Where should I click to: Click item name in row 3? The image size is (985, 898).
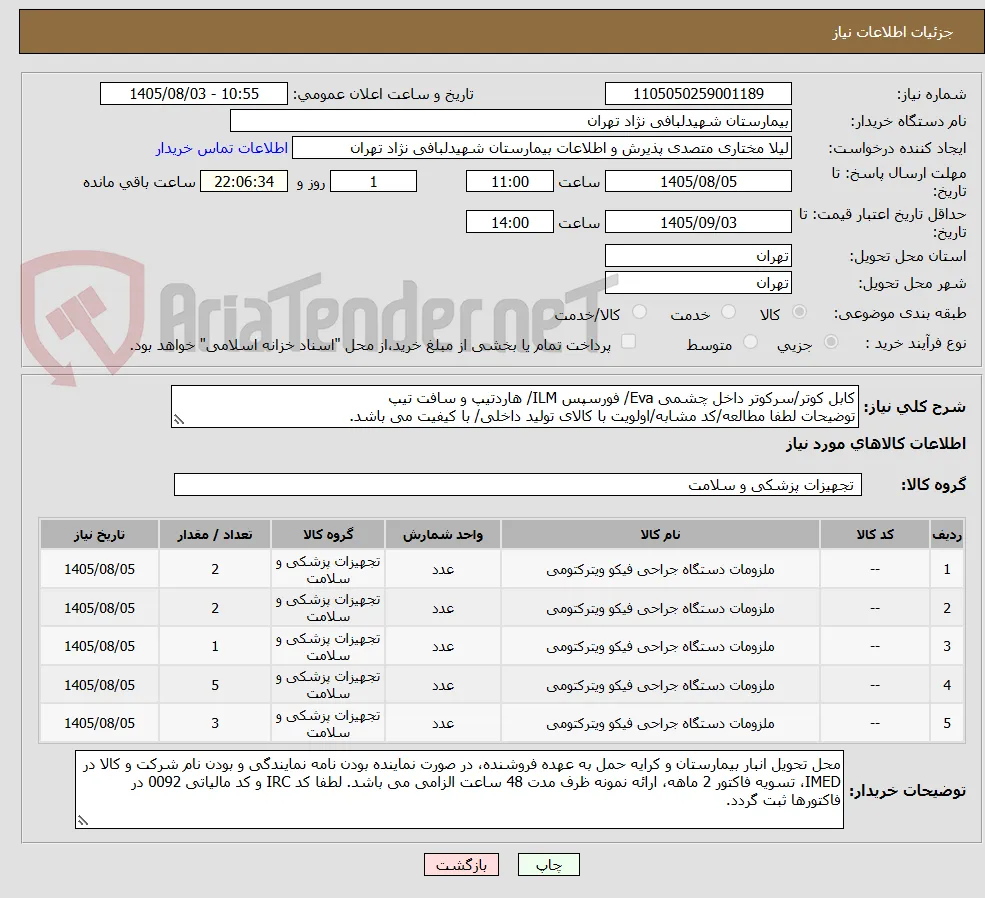[660, 646]
